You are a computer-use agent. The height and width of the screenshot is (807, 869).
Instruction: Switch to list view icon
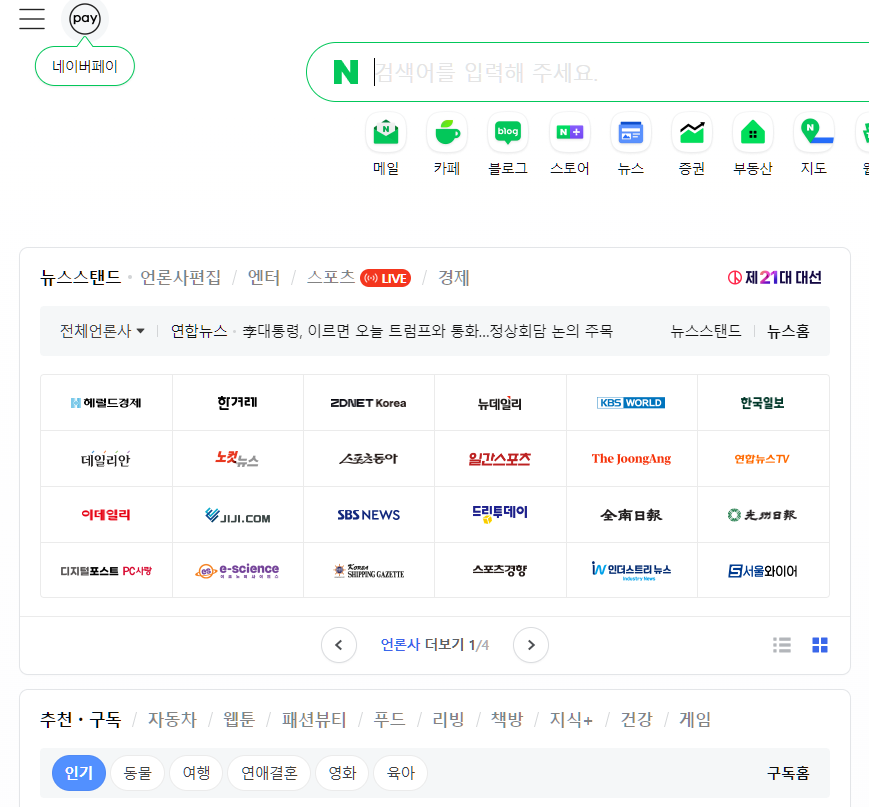point(782,645)
